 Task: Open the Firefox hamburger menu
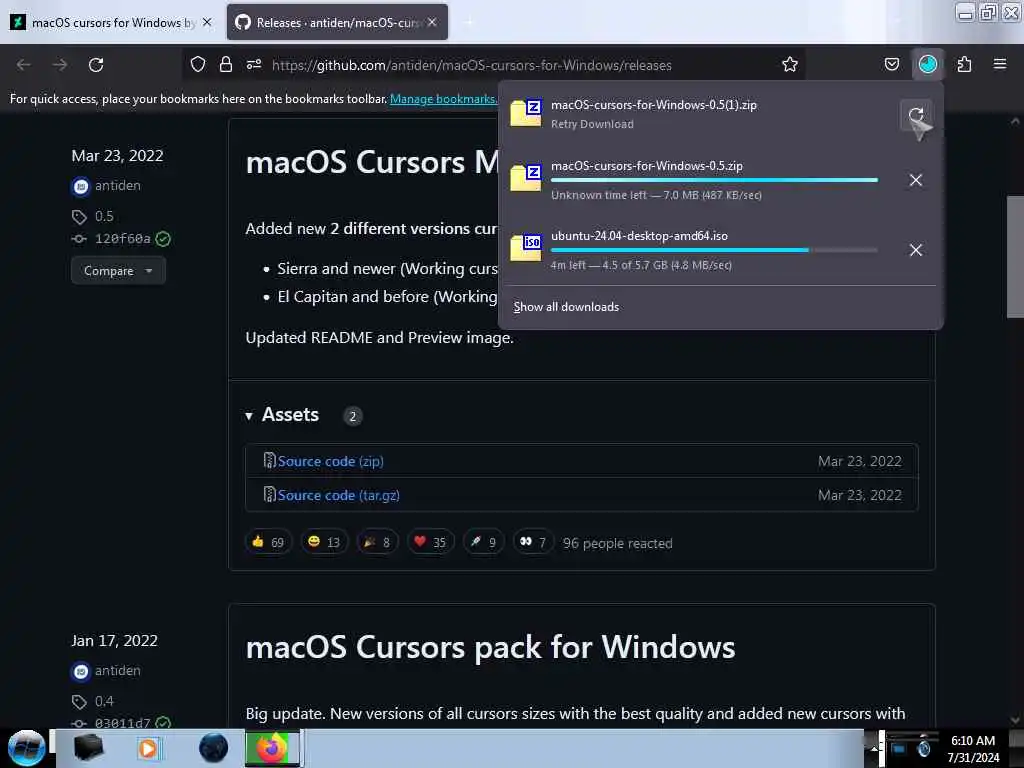click(1000, 64)
